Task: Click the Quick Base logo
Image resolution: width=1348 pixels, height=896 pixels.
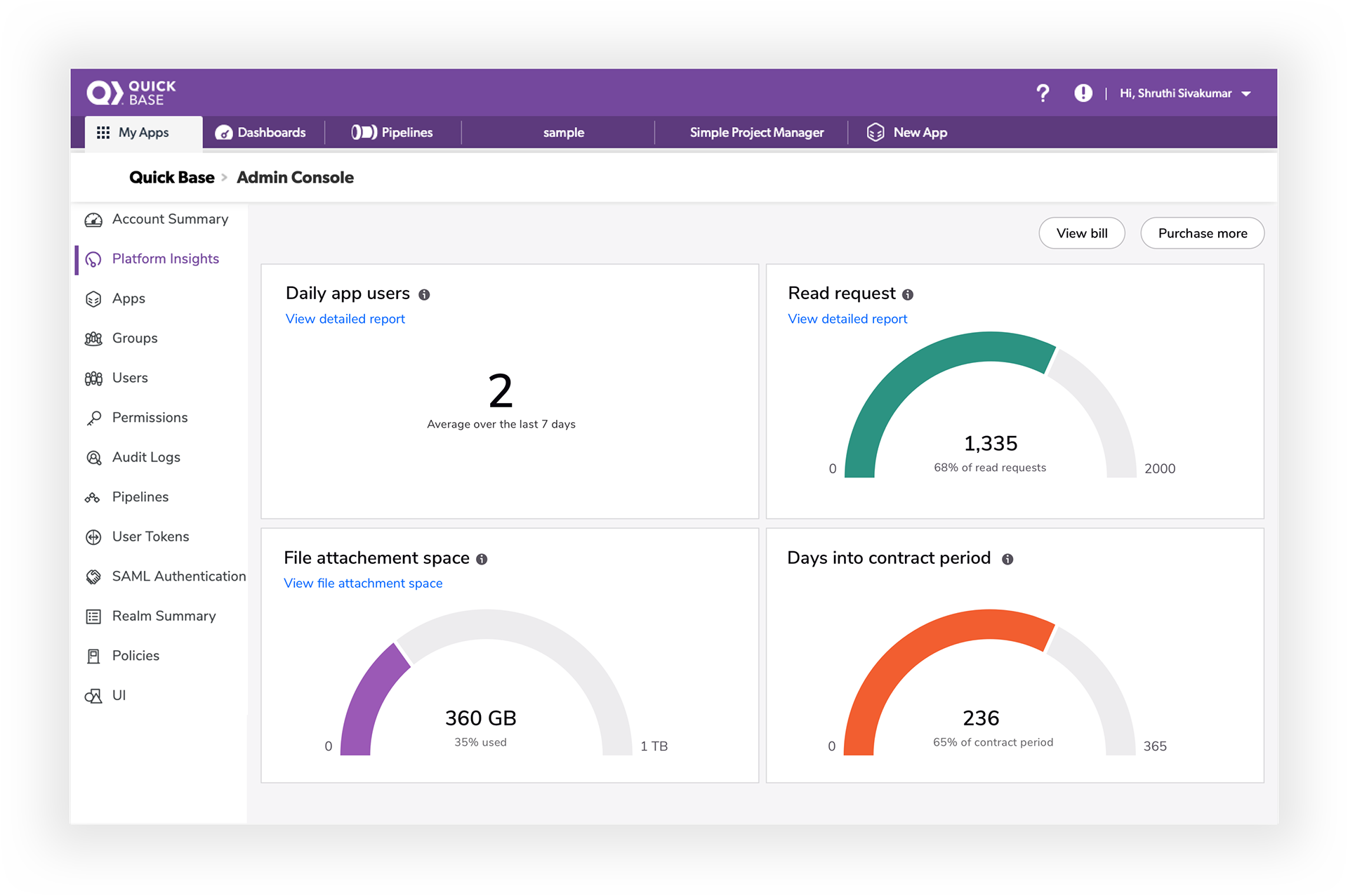Action: click(131, 93)
